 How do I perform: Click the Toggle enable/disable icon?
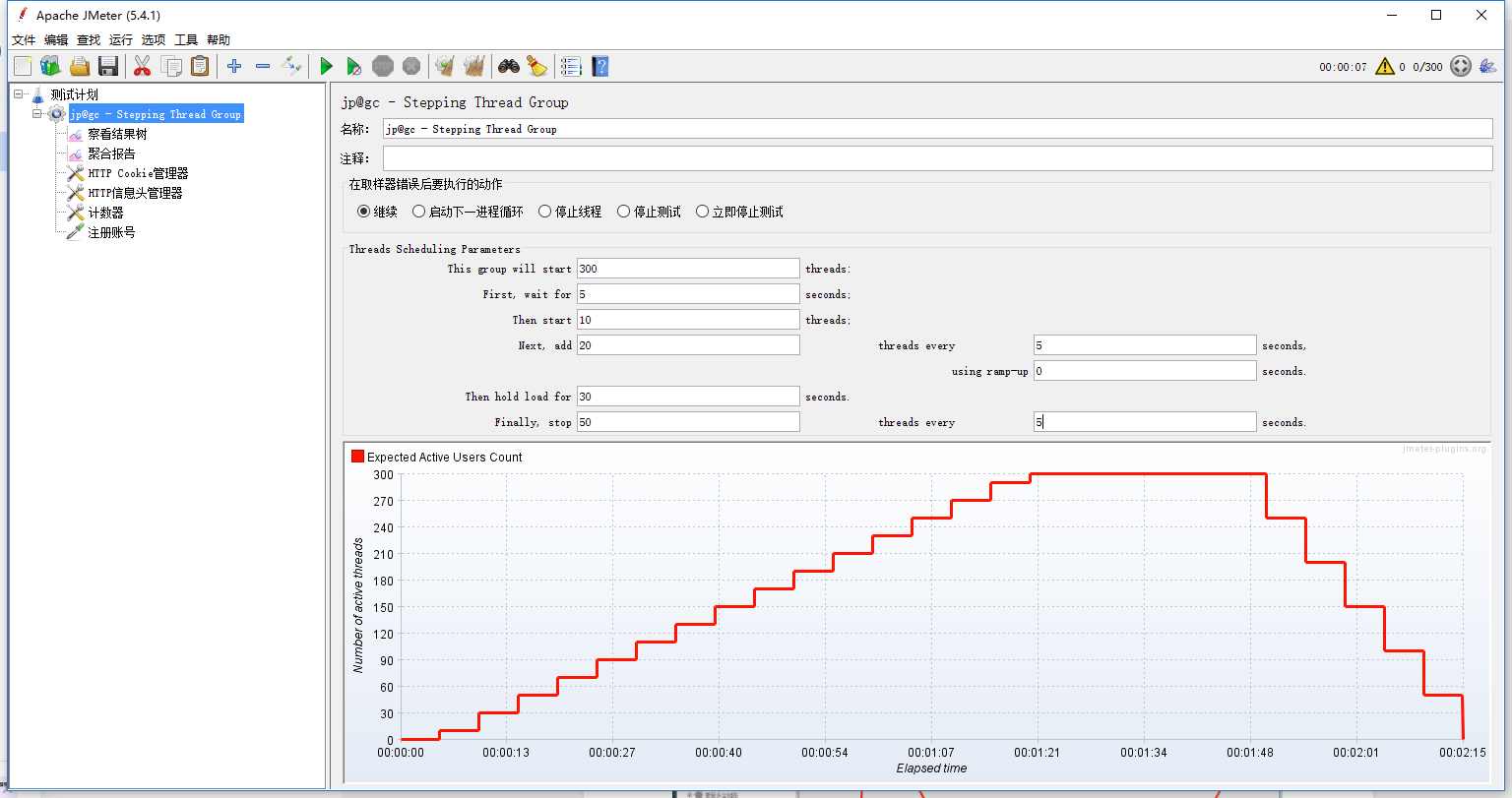tap(291, 66)
